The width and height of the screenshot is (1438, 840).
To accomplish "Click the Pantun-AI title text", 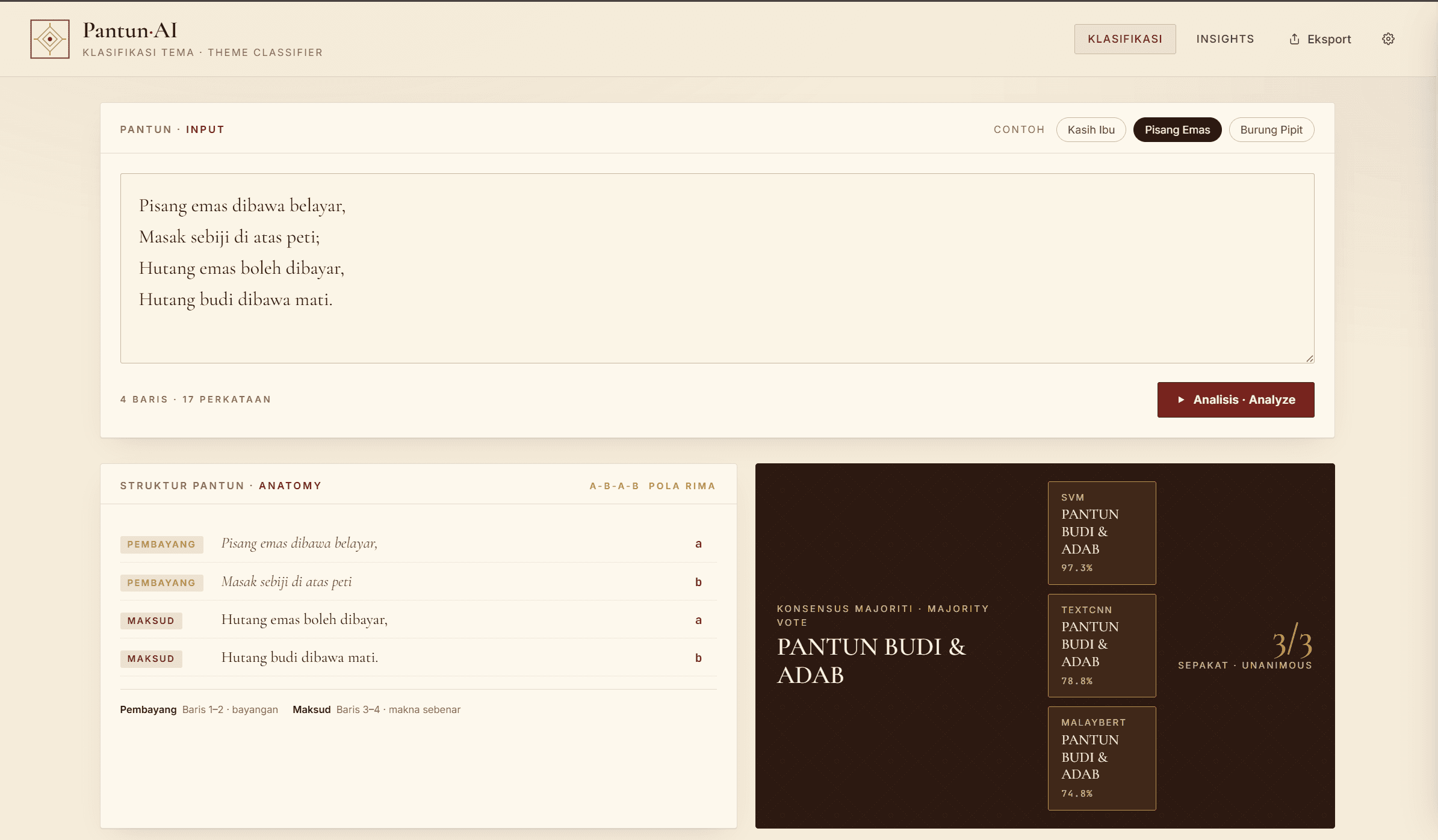I will tap(130, 30).
